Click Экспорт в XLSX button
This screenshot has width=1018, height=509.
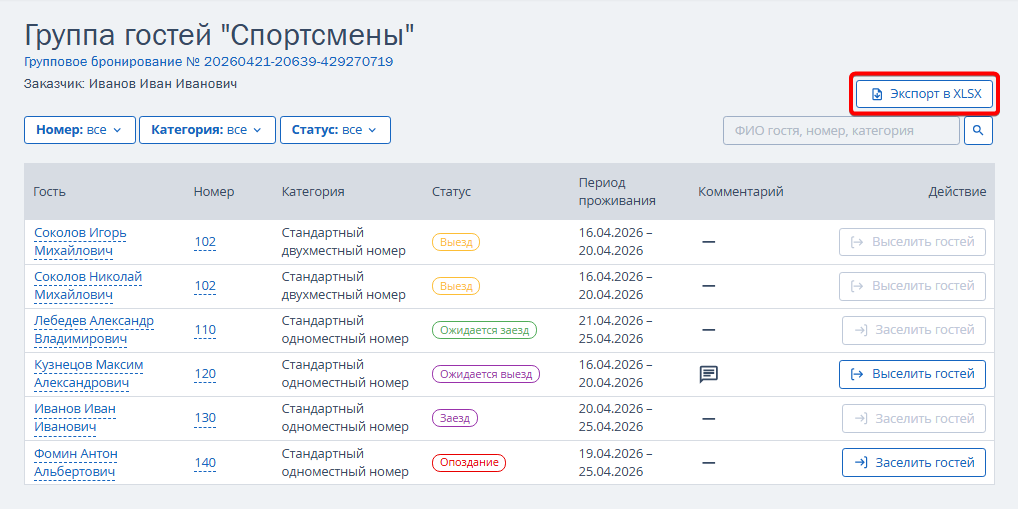pyautogui.click(x=925, y=94)
